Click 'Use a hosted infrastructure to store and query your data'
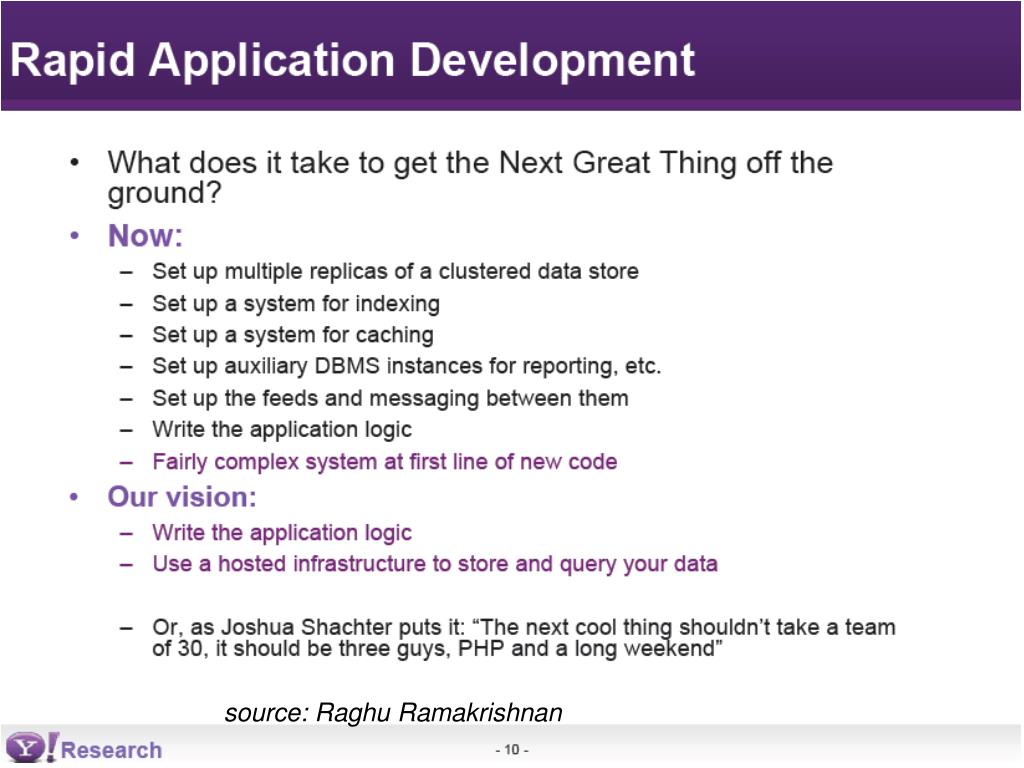 pos(435,564)
